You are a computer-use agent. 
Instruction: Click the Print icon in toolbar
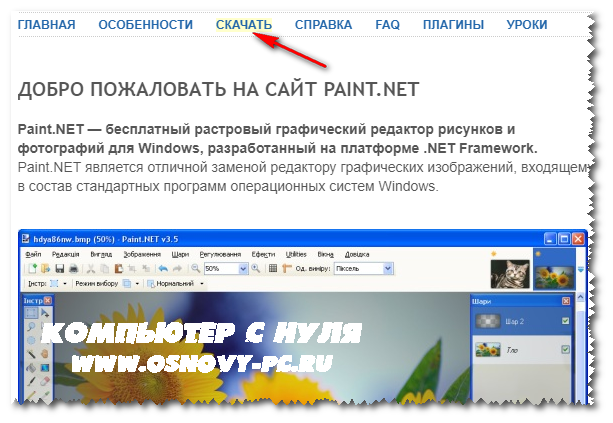[73, 269]
